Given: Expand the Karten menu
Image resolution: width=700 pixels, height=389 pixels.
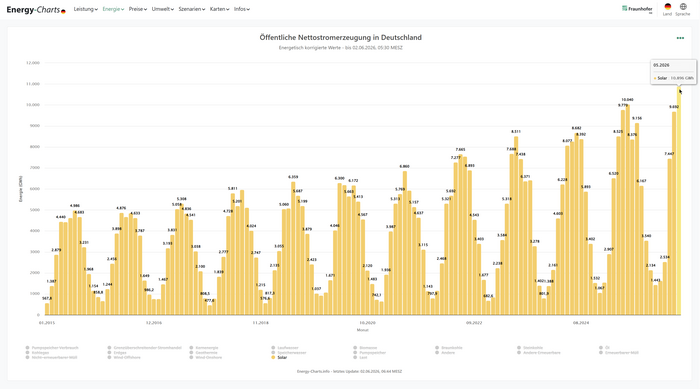Looking at the screenshot, I should pos(219,9).
